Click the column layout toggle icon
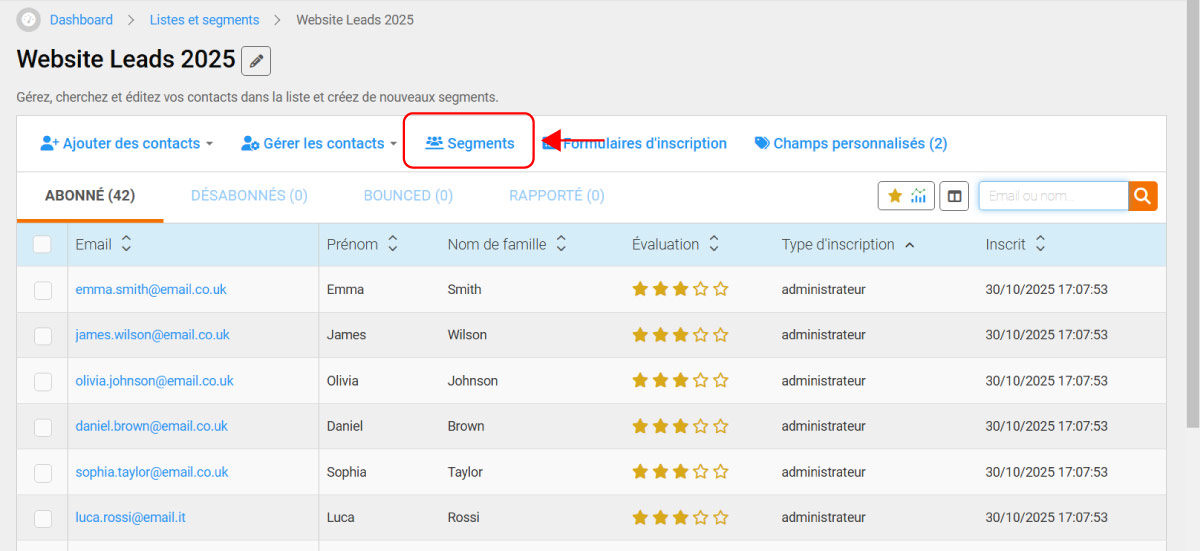 954,196
